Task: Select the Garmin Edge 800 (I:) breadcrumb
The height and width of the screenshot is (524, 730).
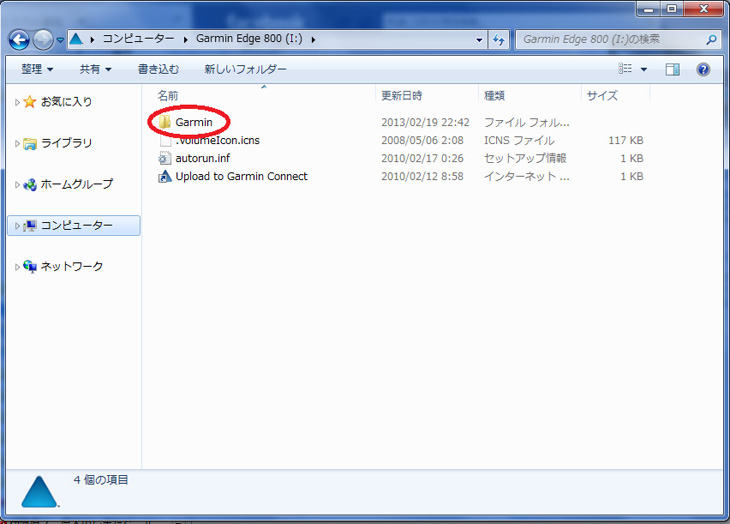Action: (x=249, y=39)
